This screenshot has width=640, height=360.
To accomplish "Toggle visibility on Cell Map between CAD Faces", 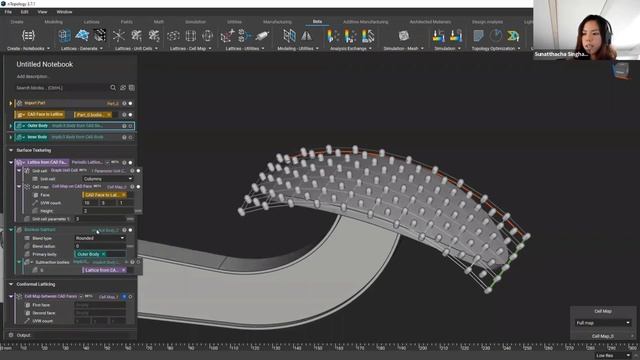I will pos(131,297).
